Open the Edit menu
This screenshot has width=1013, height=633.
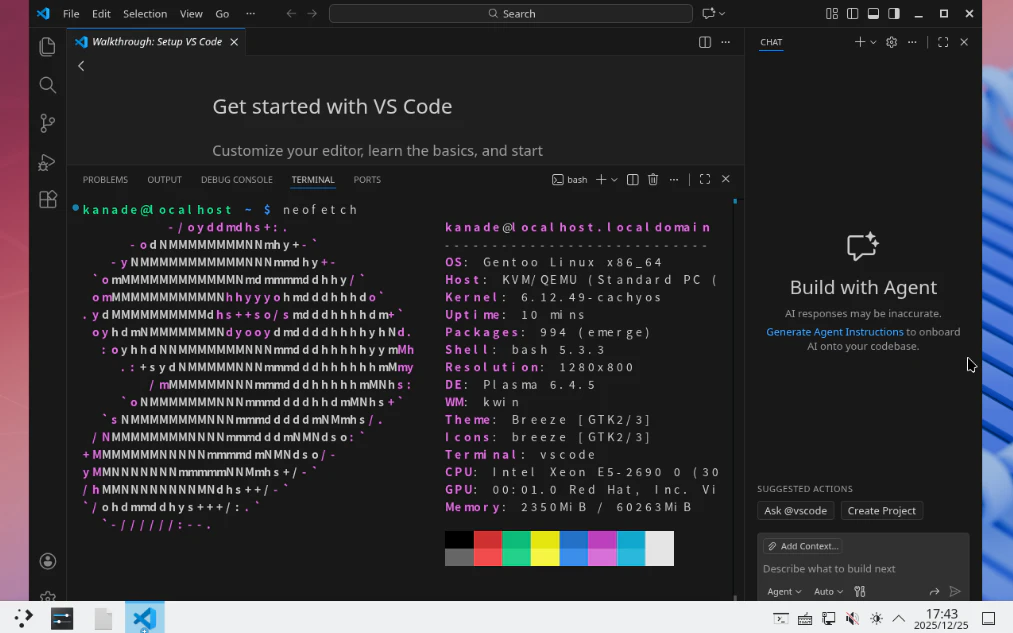pyautogui.click(x=101, y=14)
